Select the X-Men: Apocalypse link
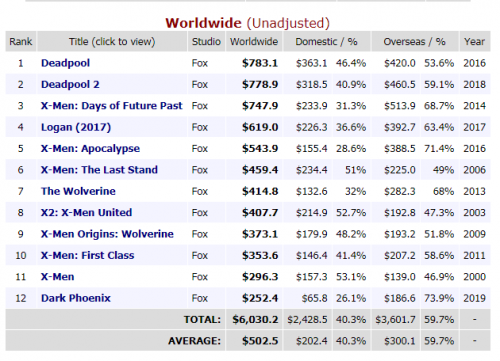The width and height of the screenshot is (500, 361). (x=90, y=149)
